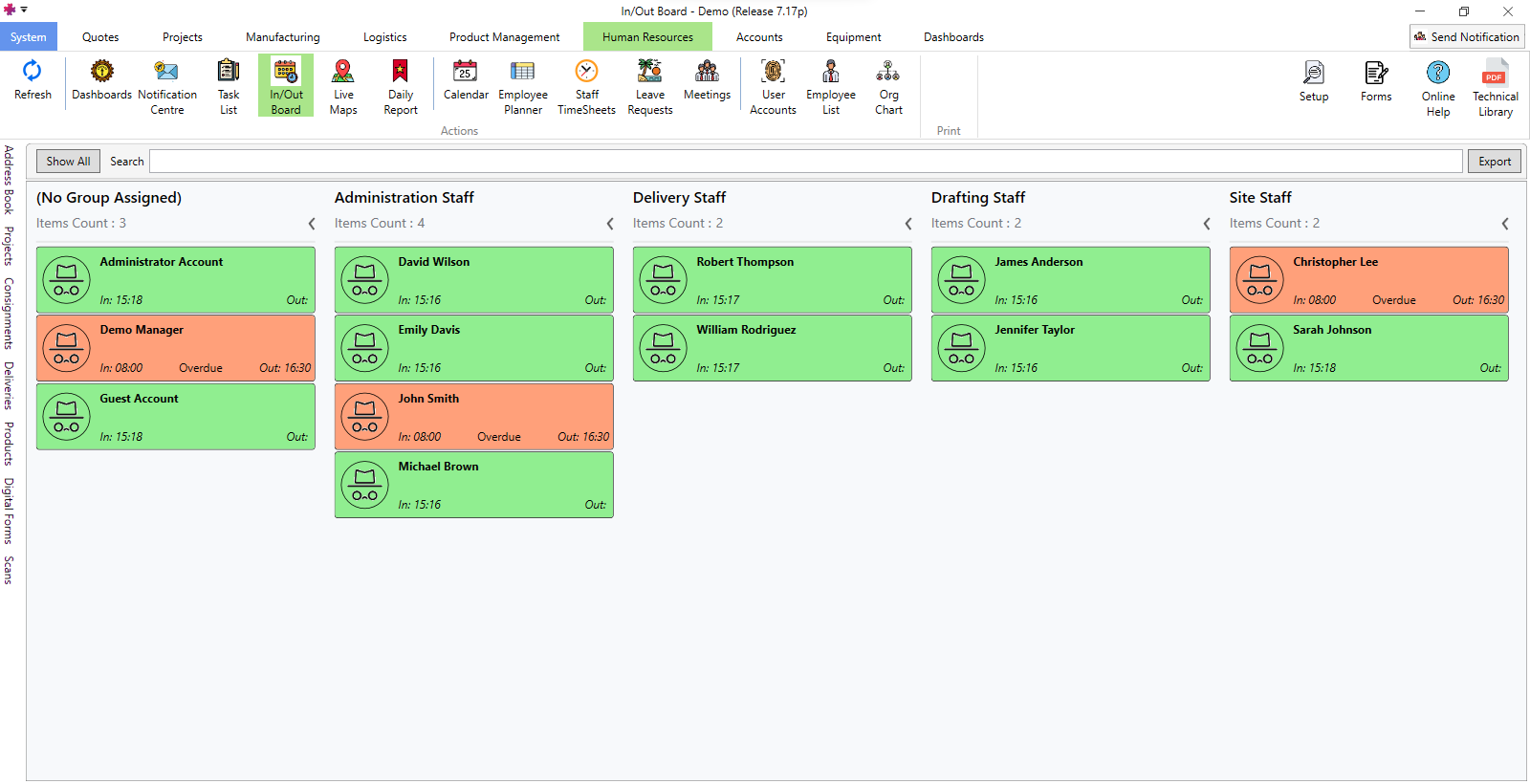This screenshot has height=784, width=1530.
Task: Open the Accounts tab
Action: point(759,37)
